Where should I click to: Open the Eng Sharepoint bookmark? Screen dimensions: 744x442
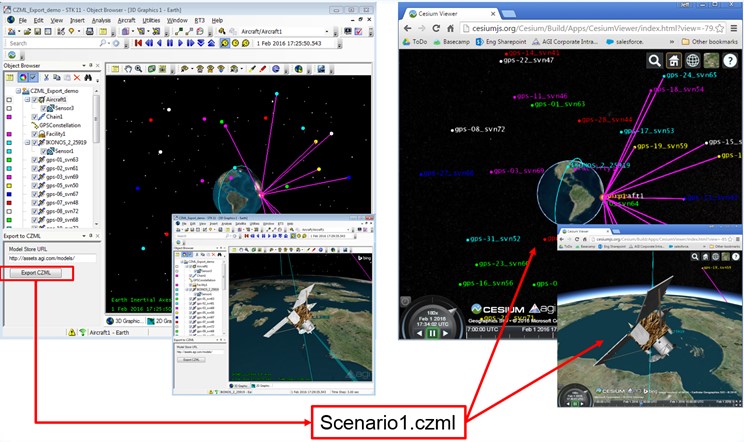point(501,42)
